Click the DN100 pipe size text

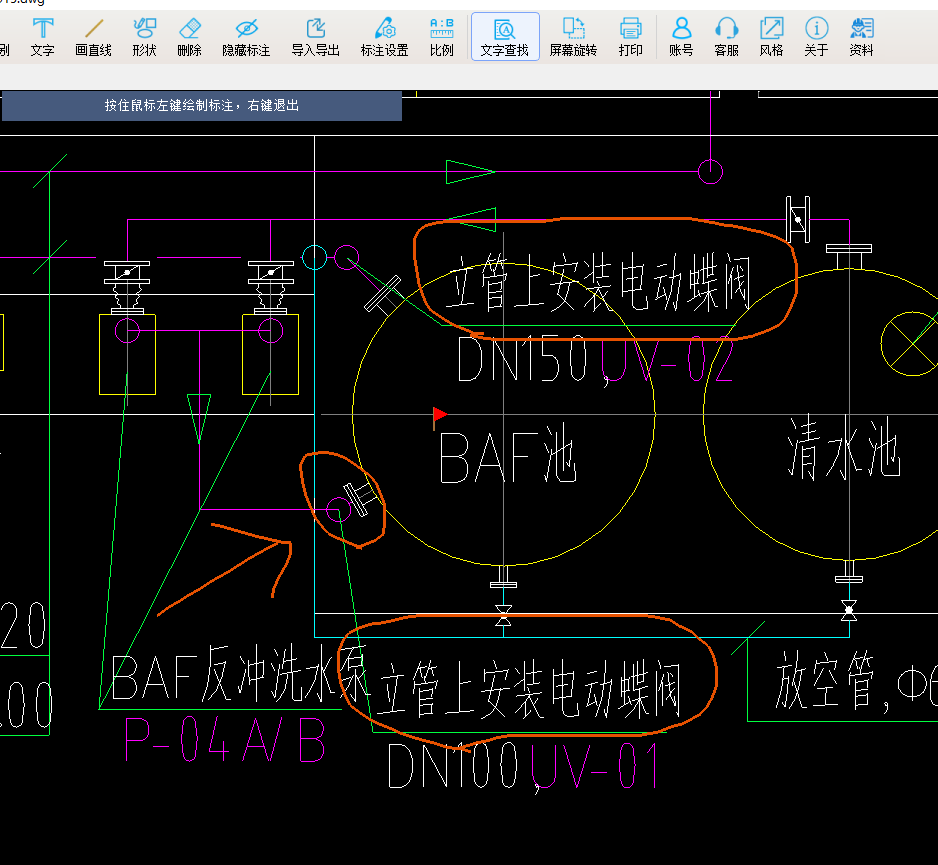point(453,765)
